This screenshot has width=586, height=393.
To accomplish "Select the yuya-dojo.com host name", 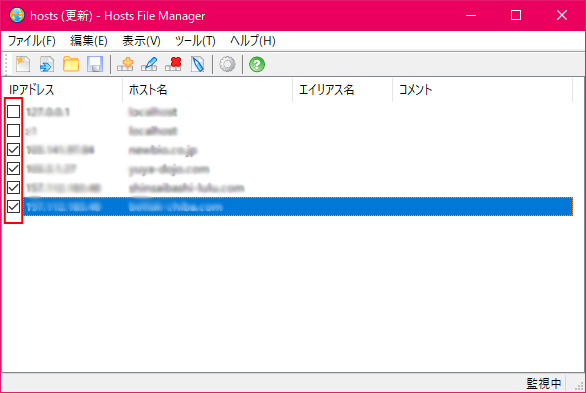I will pos(169,169).
